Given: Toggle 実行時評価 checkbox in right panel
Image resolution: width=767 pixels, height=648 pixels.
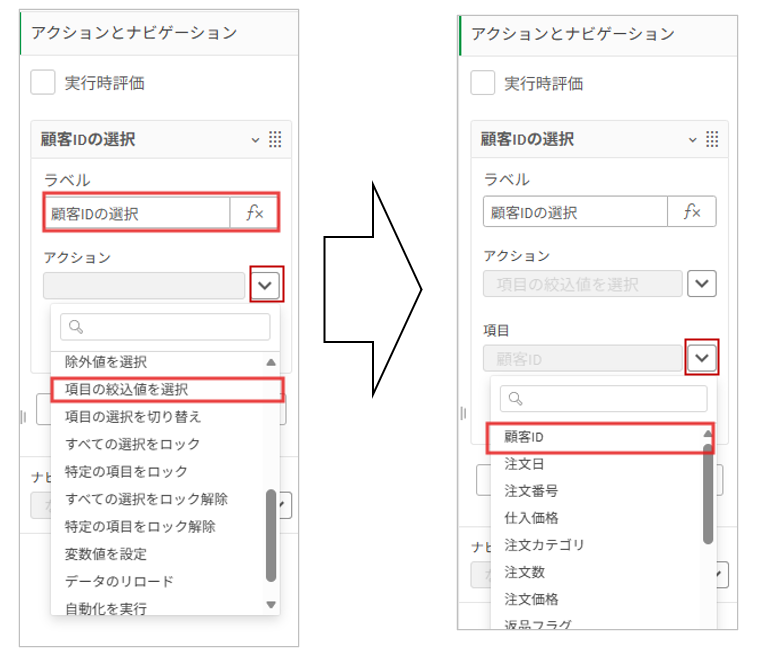Looking at the screenshot, I should point(483,83).
